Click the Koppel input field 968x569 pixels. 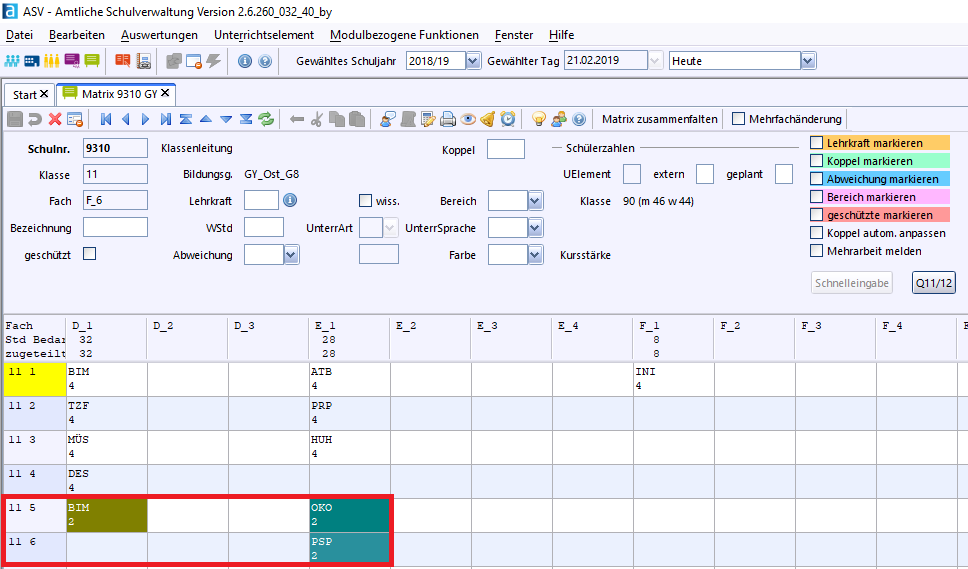[506, 149]
